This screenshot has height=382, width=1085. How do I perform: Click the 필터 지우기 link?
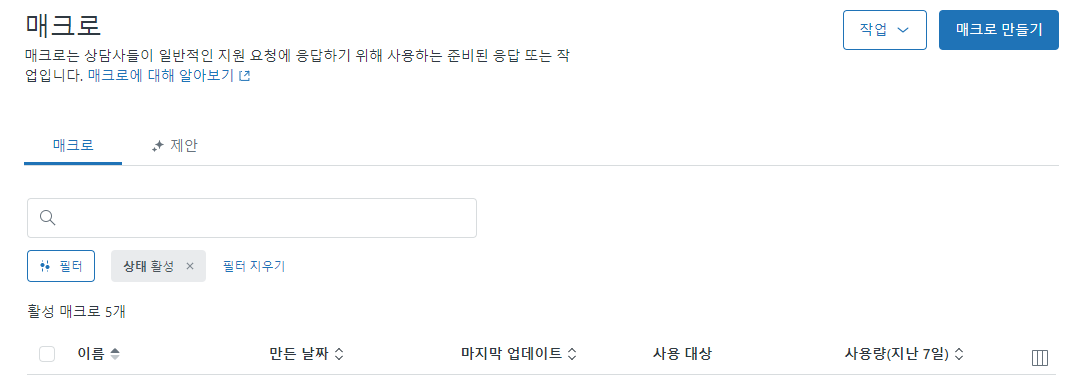click(x=254, y=266)
